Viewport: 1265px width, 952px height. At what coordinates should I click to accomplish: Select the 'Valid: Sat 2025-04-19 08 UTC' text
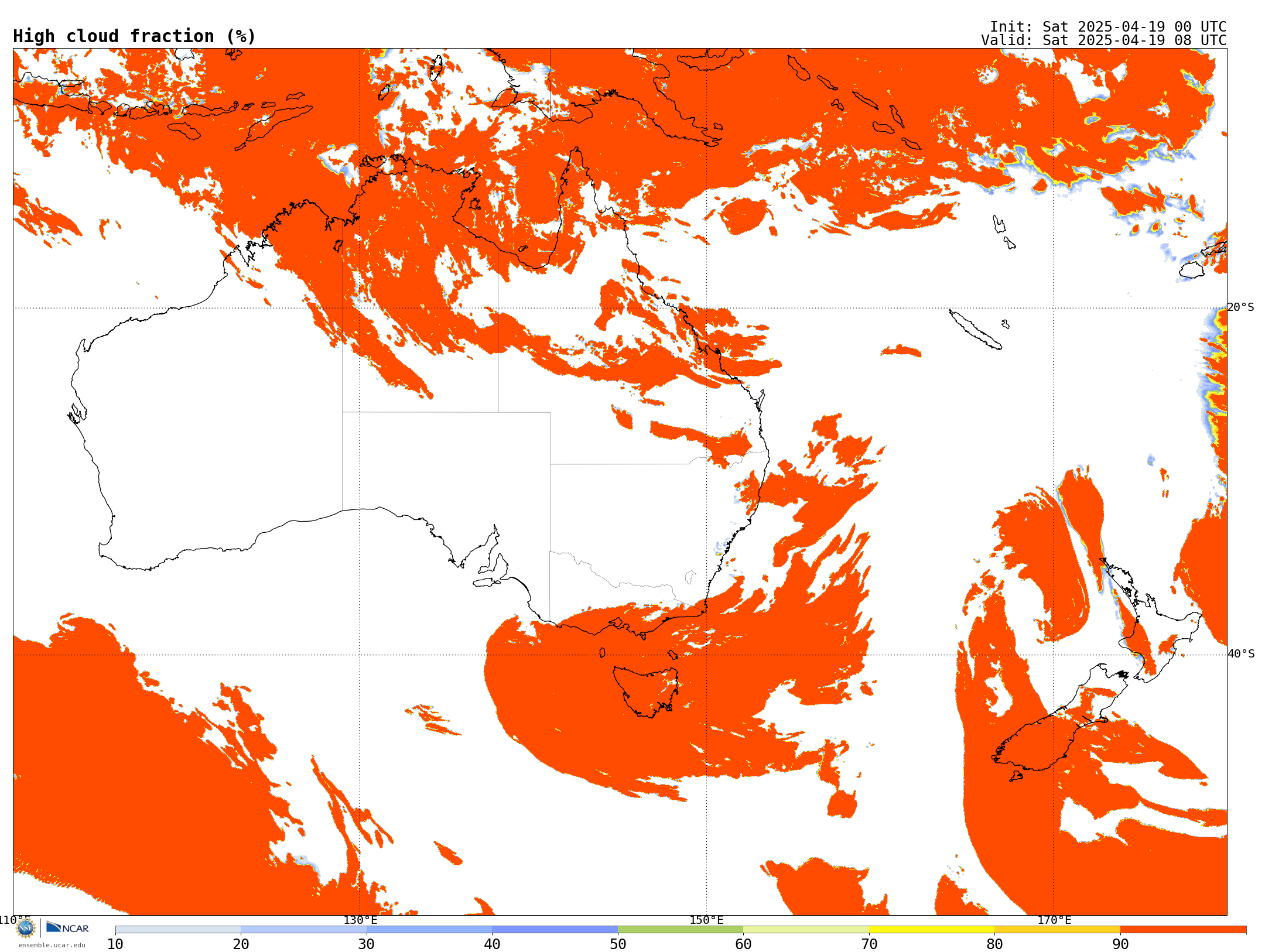pyautogui.click(x=1104, y=40)
